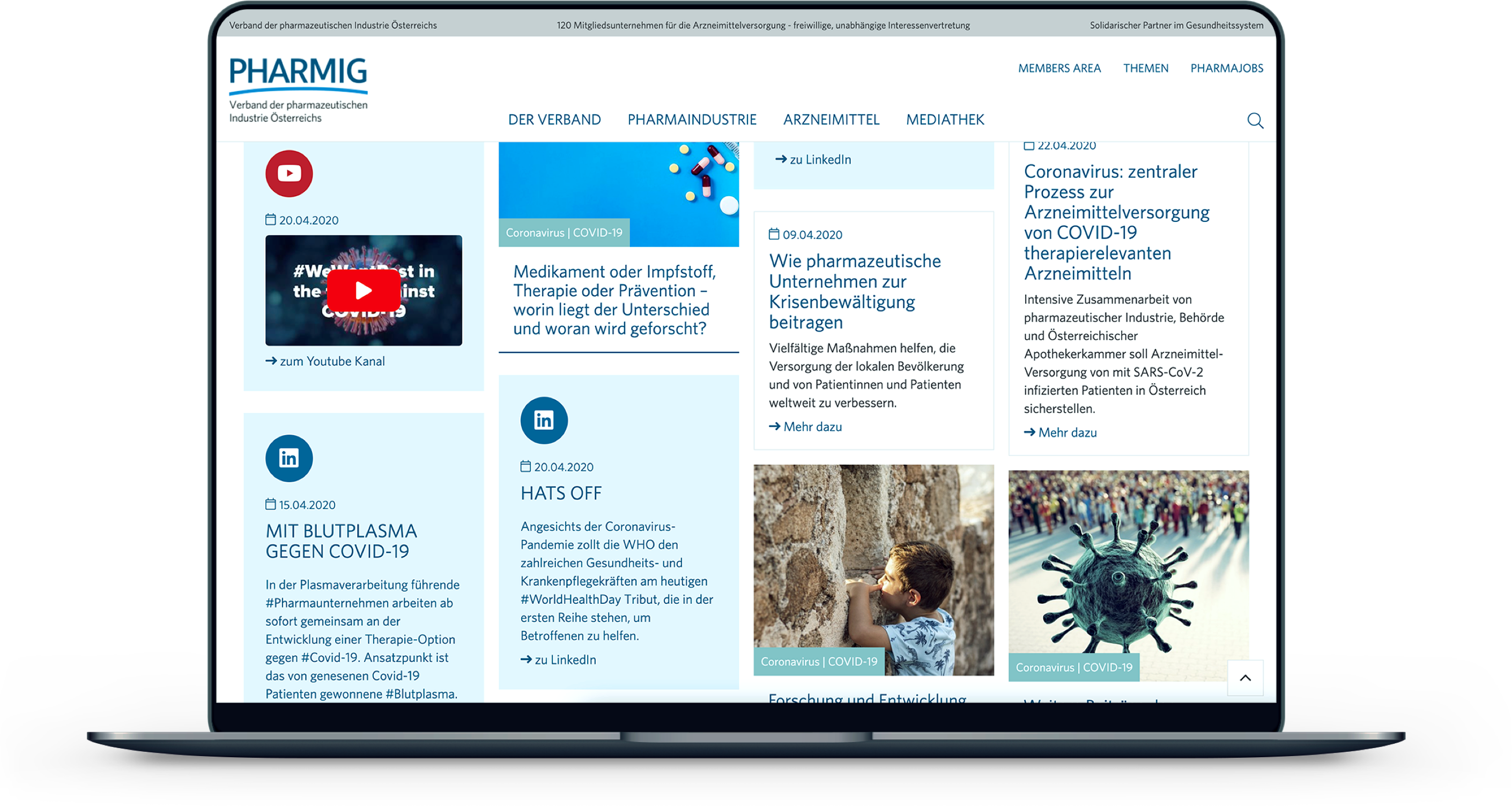The image size is (1512, 807).
Task: Click Coronavirus | COVID-19 tag on virus image
Action: pyautogui.click(x=1073, y=668)
